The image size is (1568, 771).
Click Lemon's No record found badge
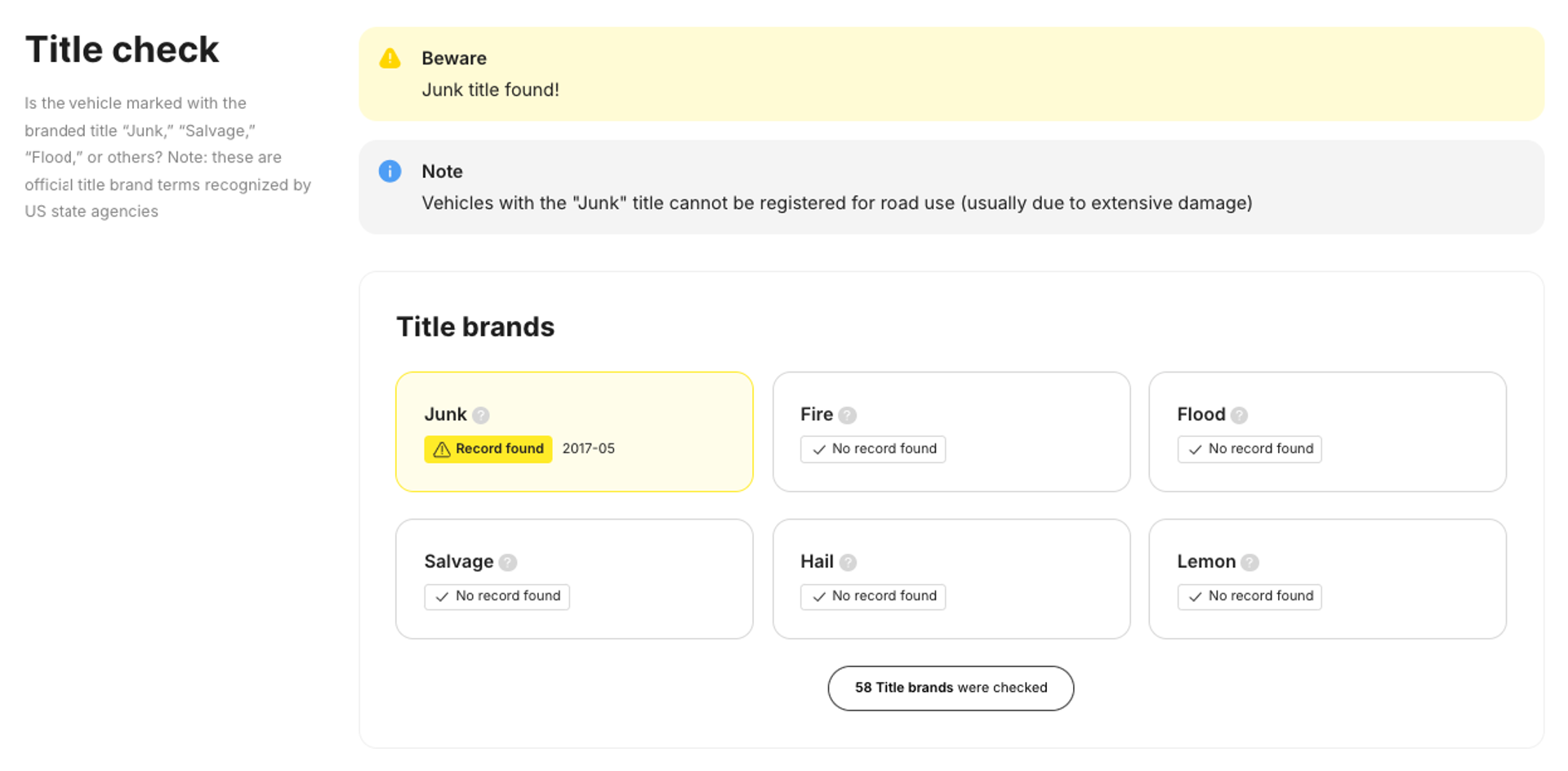click(x=1249, y=597)
